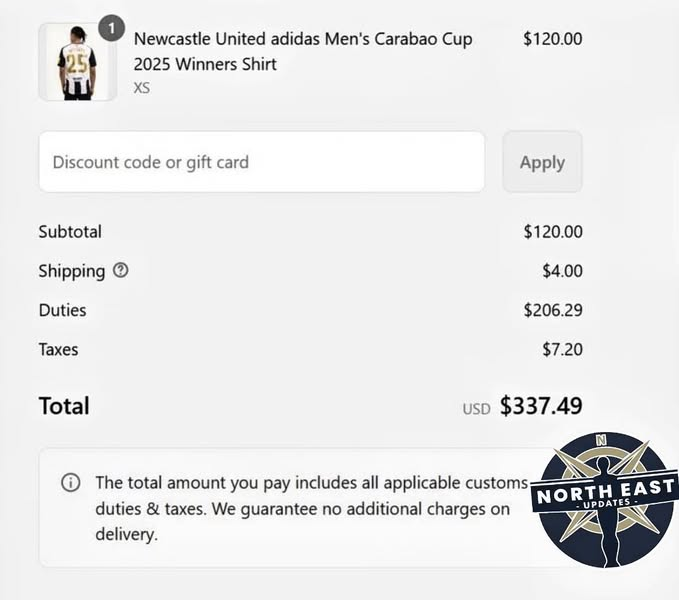Click the item price $120.00 beside the title

(x=553, y=39)
